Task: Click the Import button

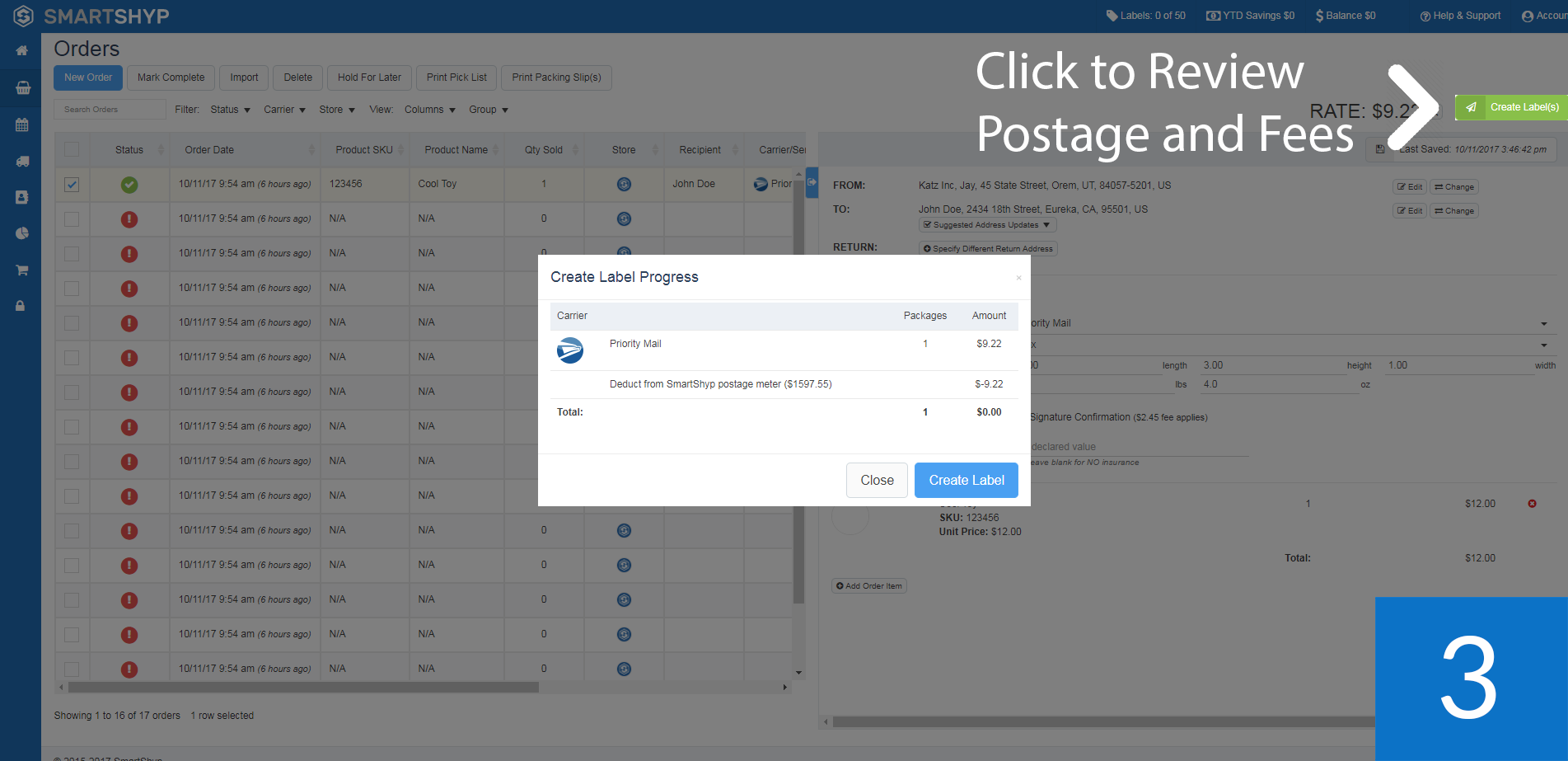Action: click(x=244, y=78)
